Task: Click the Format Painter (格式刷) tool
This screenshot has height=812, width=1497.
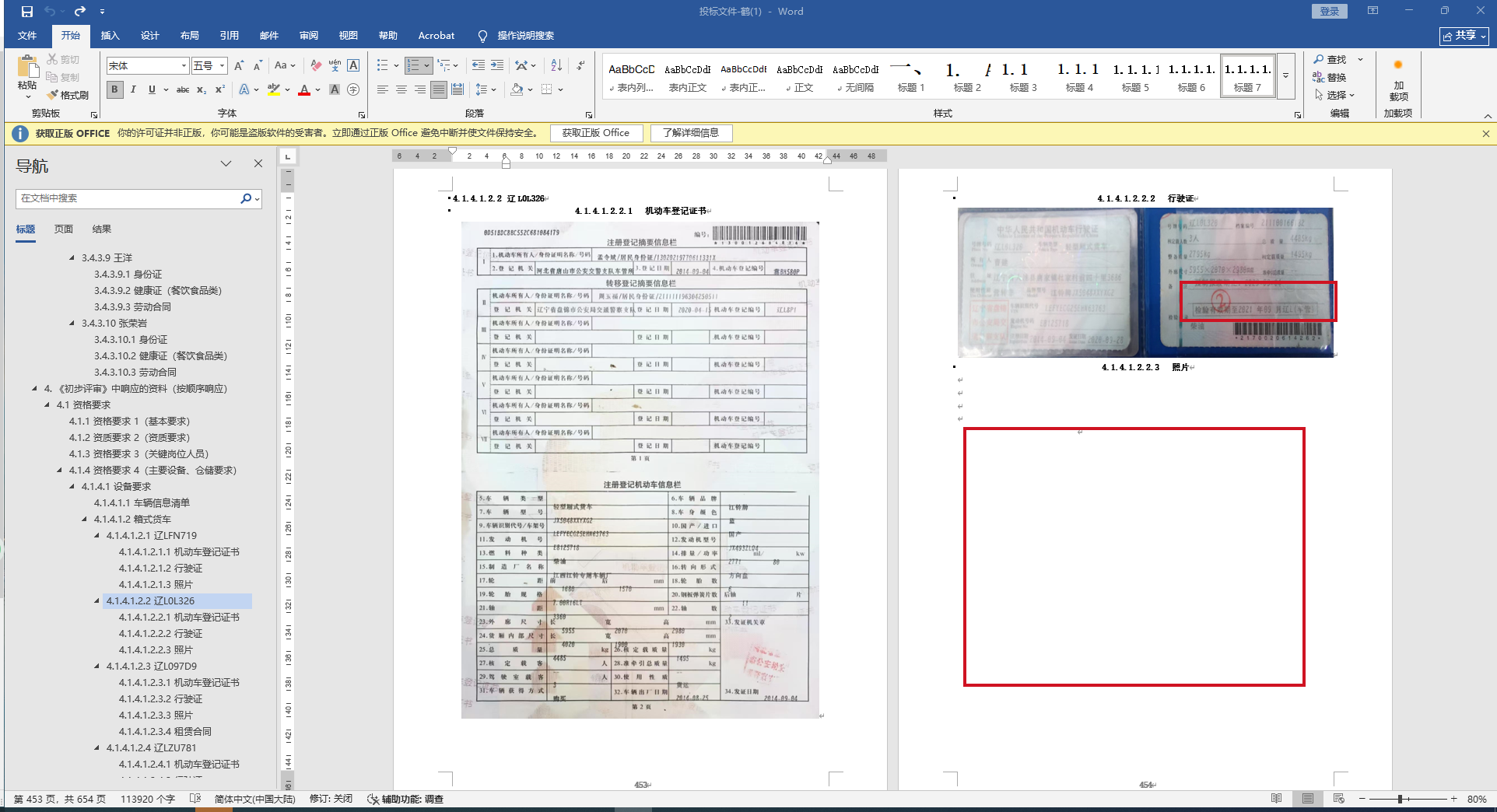Action: point(68,95)
